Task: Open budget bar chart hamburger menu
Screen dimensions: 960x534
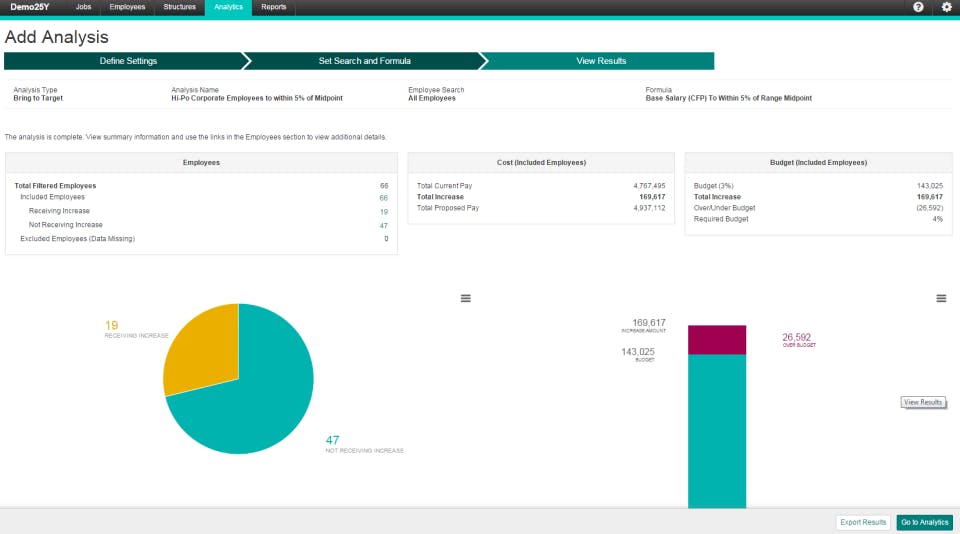Action: pos(941,298)
